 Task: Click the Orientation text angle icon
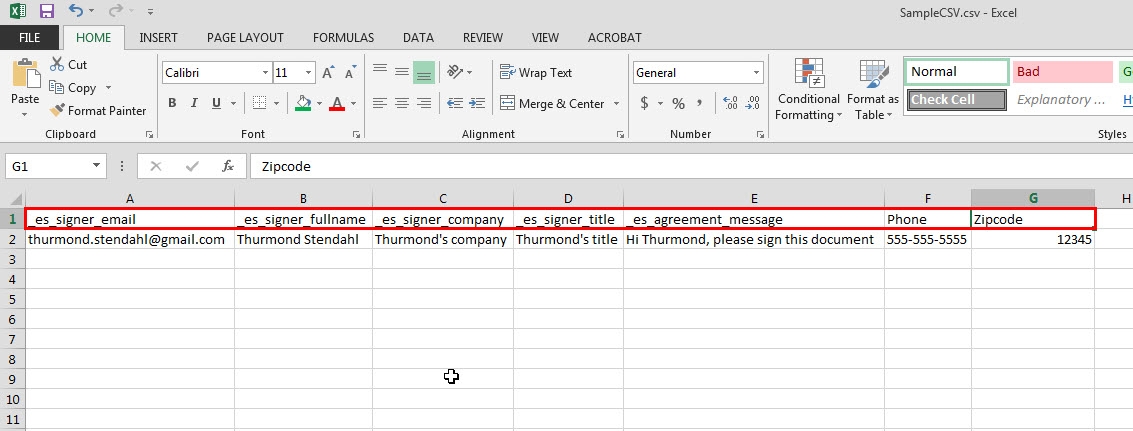pyautogui.click(x=455, y=72)
